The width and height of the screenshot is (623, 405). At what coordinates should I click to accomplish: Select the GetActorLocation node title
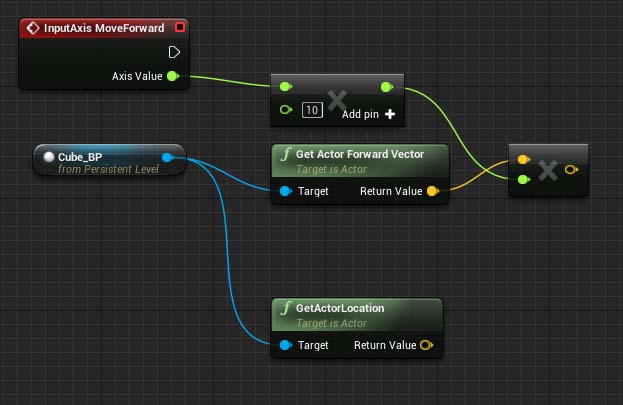340,308
